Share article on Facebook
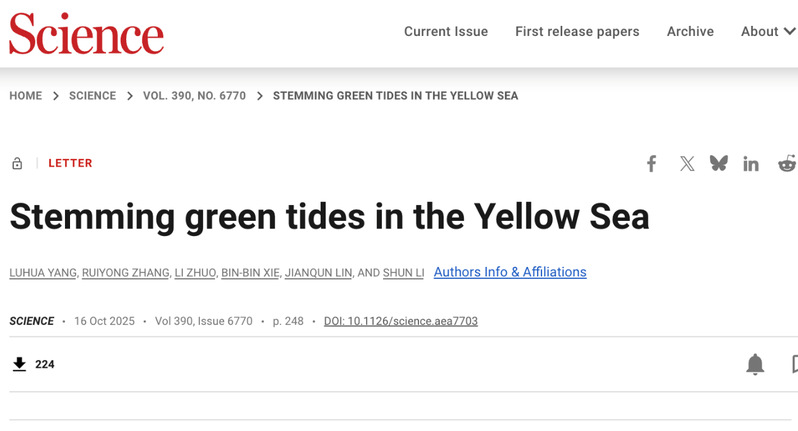Viewport: 798px width, 431px height. [x=651, y=164]
